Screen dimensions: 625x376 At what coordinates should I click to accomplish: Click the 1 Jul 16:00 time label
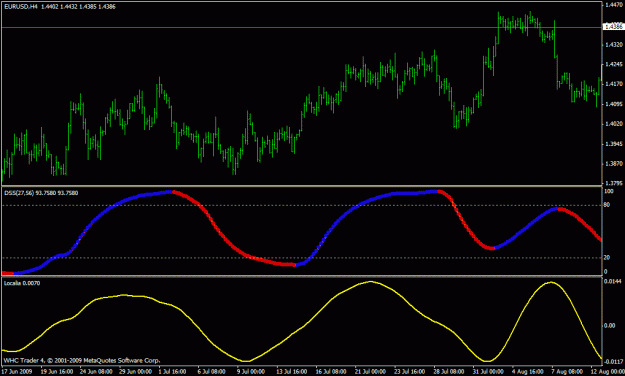(172, 372)
